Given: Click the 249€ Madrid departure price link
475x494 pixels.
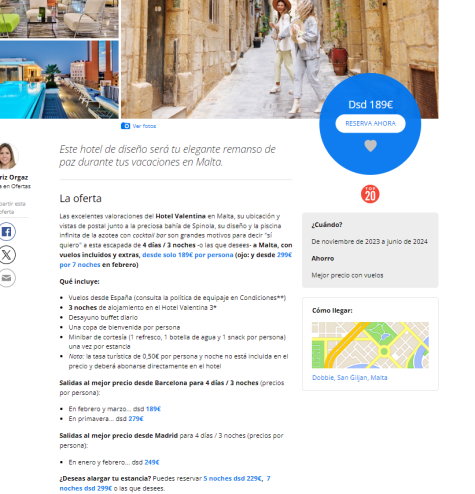Looking at the screenshot, I should 152,463.
